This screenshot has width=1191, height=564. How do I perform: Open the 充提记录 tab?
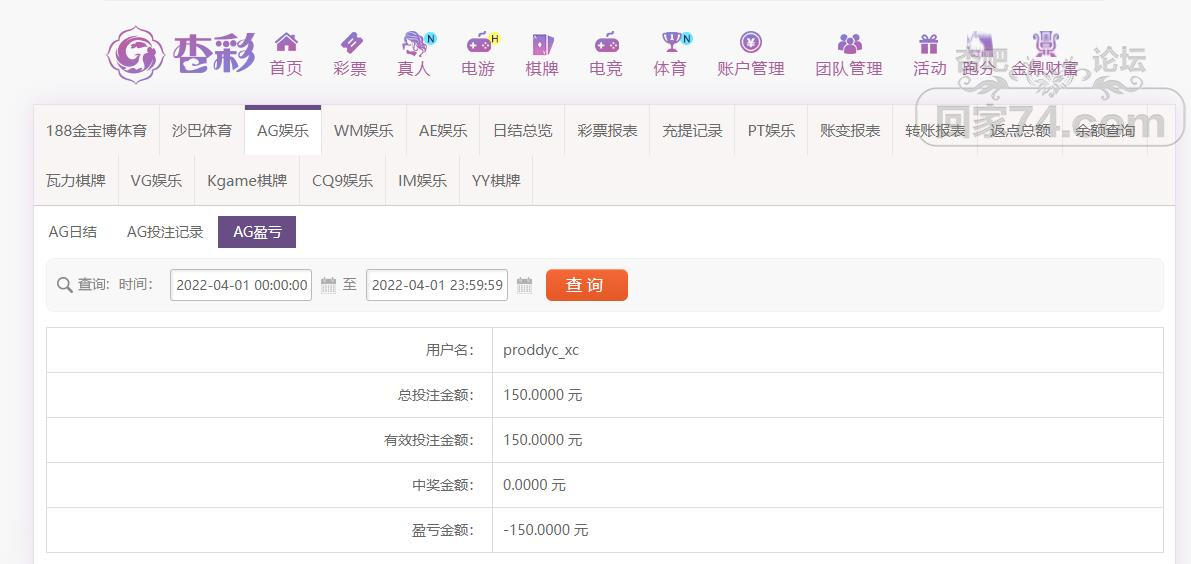click(x=692, y=131)
